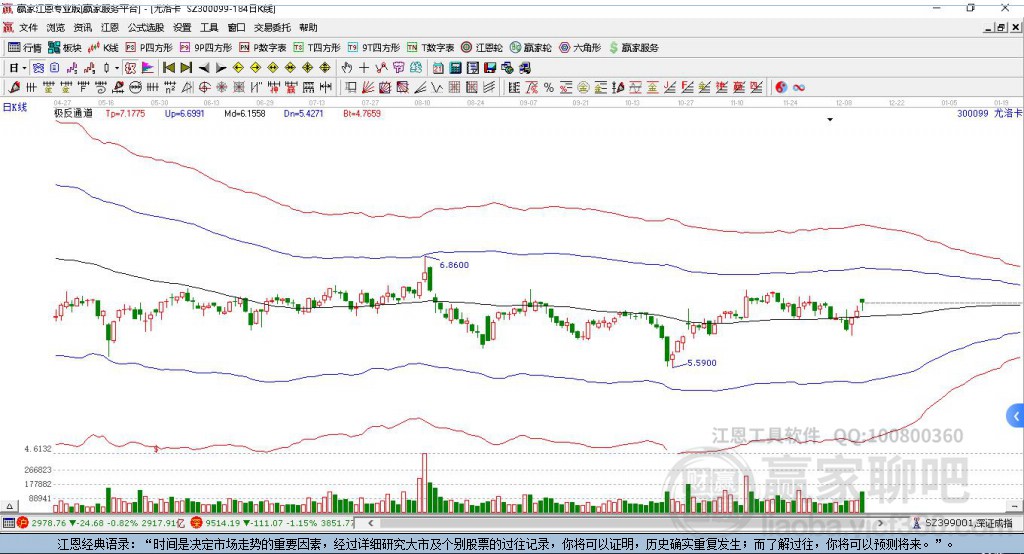1024x554 pixels.
Task: Select the percent sign retracement tool
Action: pyautogui.click(x=549, y=88)
